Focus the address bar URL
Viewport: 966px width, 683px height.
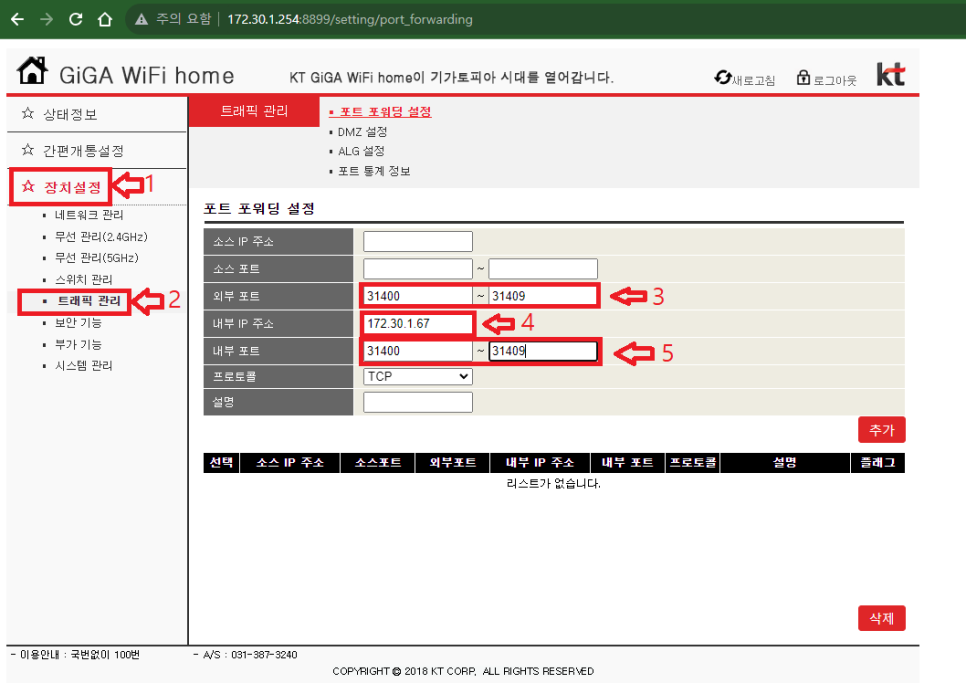tap(349, 19)
